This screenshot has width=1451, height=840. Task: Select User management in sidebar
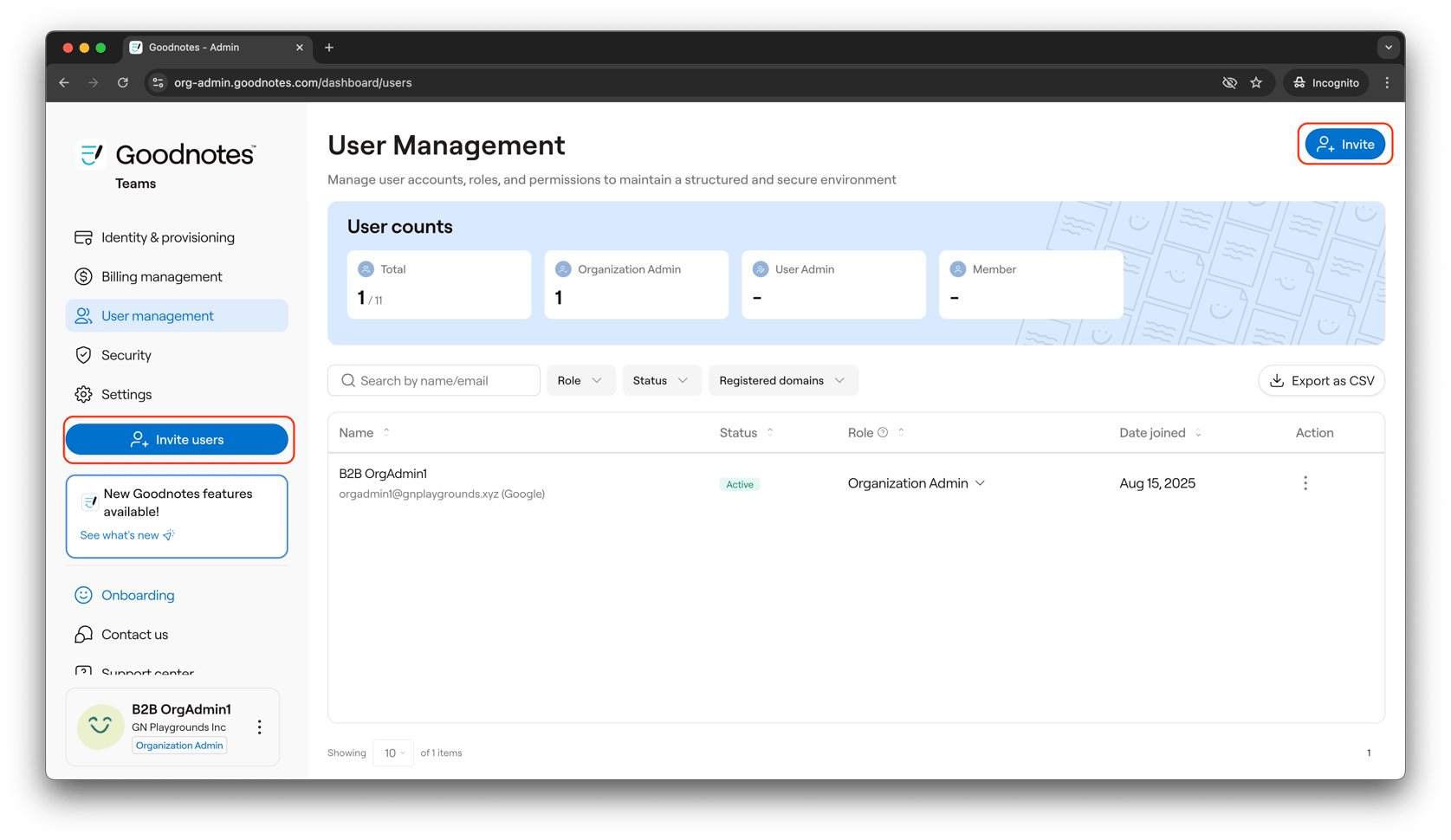coord(177,316)
